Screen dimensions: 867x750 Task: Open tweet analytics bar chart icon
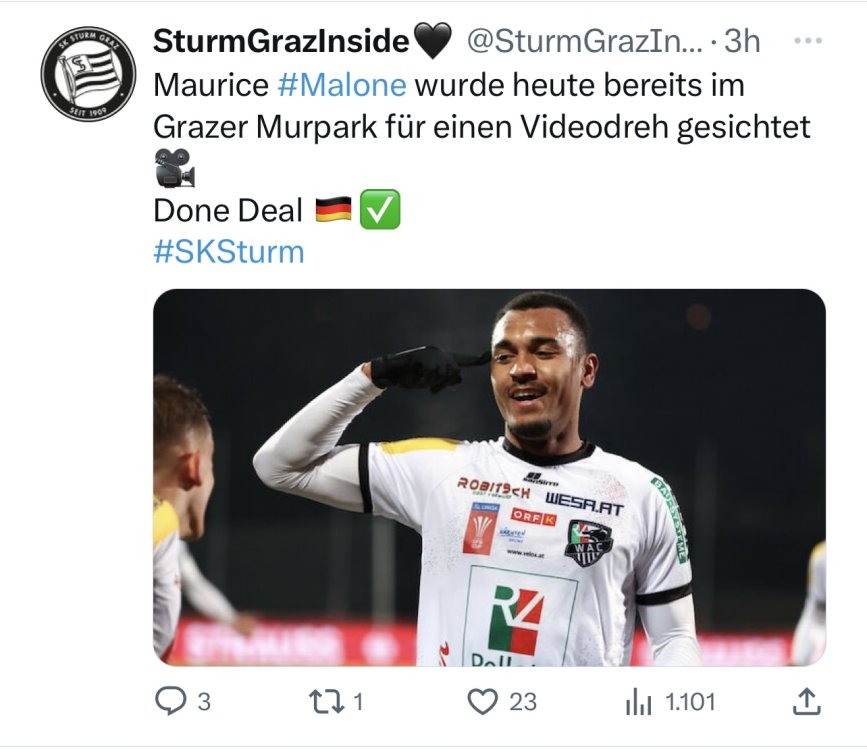coord(638,702)
